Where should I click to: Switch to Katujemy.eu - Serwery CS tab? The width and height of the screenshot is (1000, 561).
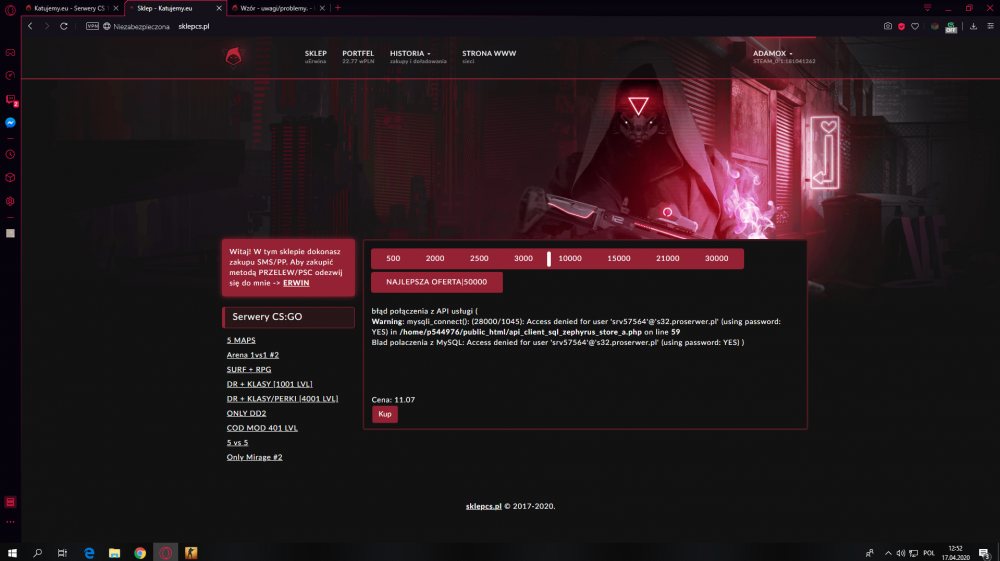point(70,8)
